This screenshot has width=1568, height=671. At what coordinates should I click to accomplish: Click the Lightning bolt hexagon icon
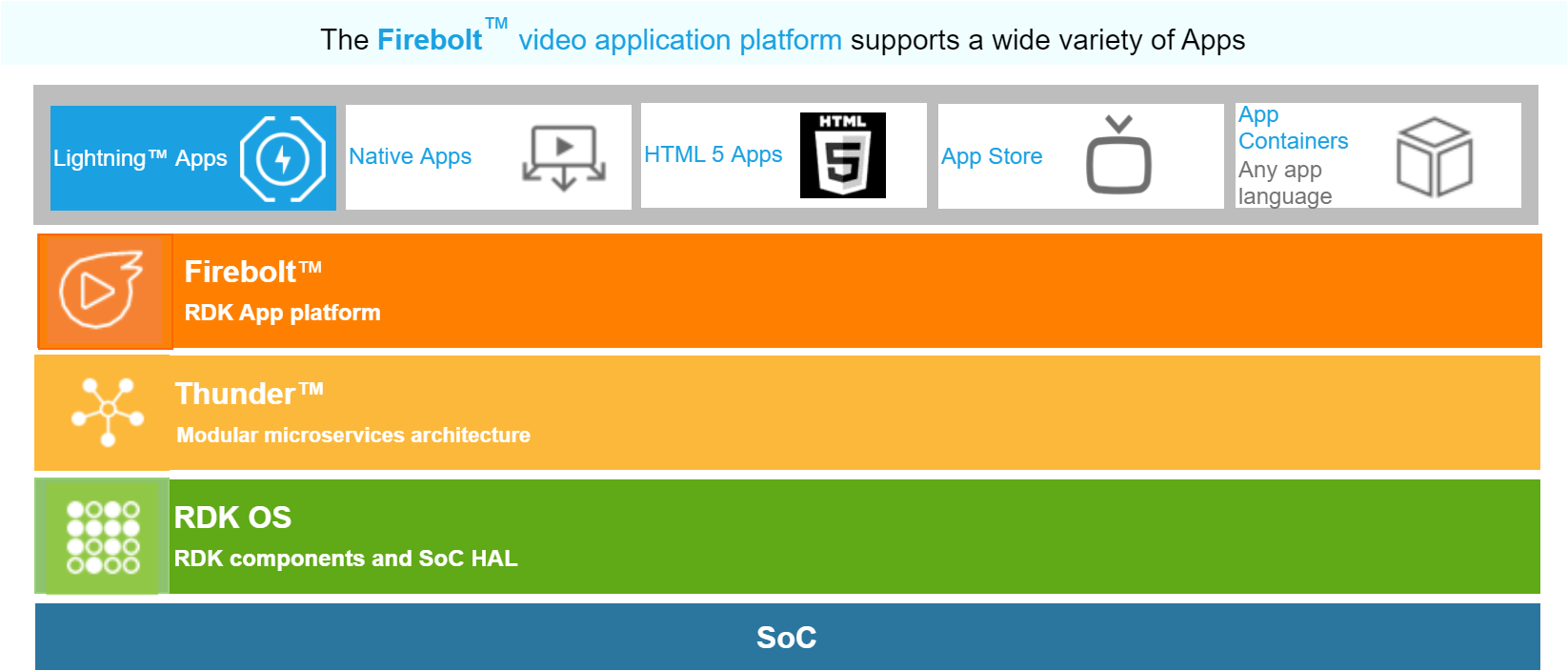282,158
